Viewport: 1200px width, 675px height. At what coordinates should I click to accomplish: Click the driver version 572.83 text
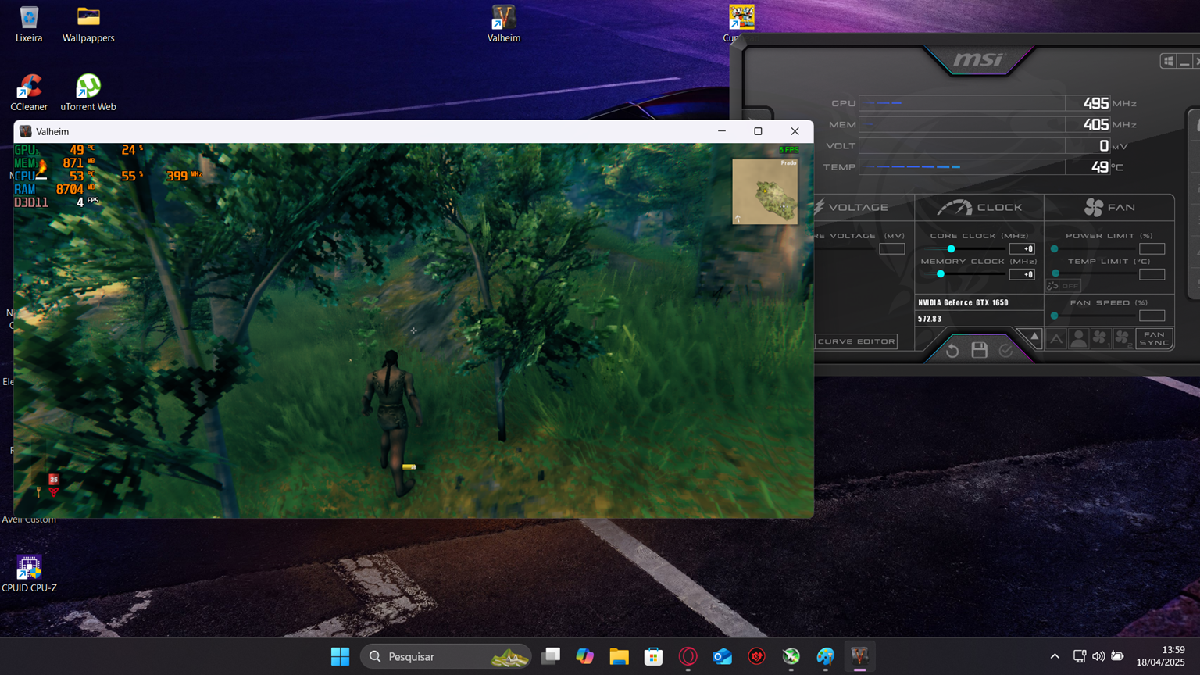(929, 319)
